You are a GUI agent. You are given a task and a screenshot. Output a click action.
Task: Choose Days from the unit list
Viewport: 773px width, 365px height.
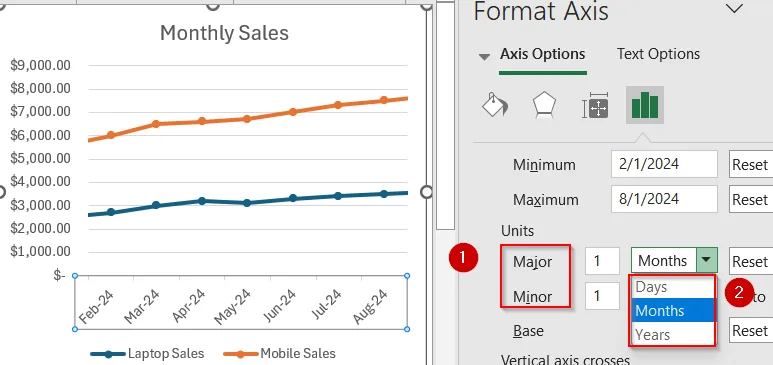click(x=672, y=287)
